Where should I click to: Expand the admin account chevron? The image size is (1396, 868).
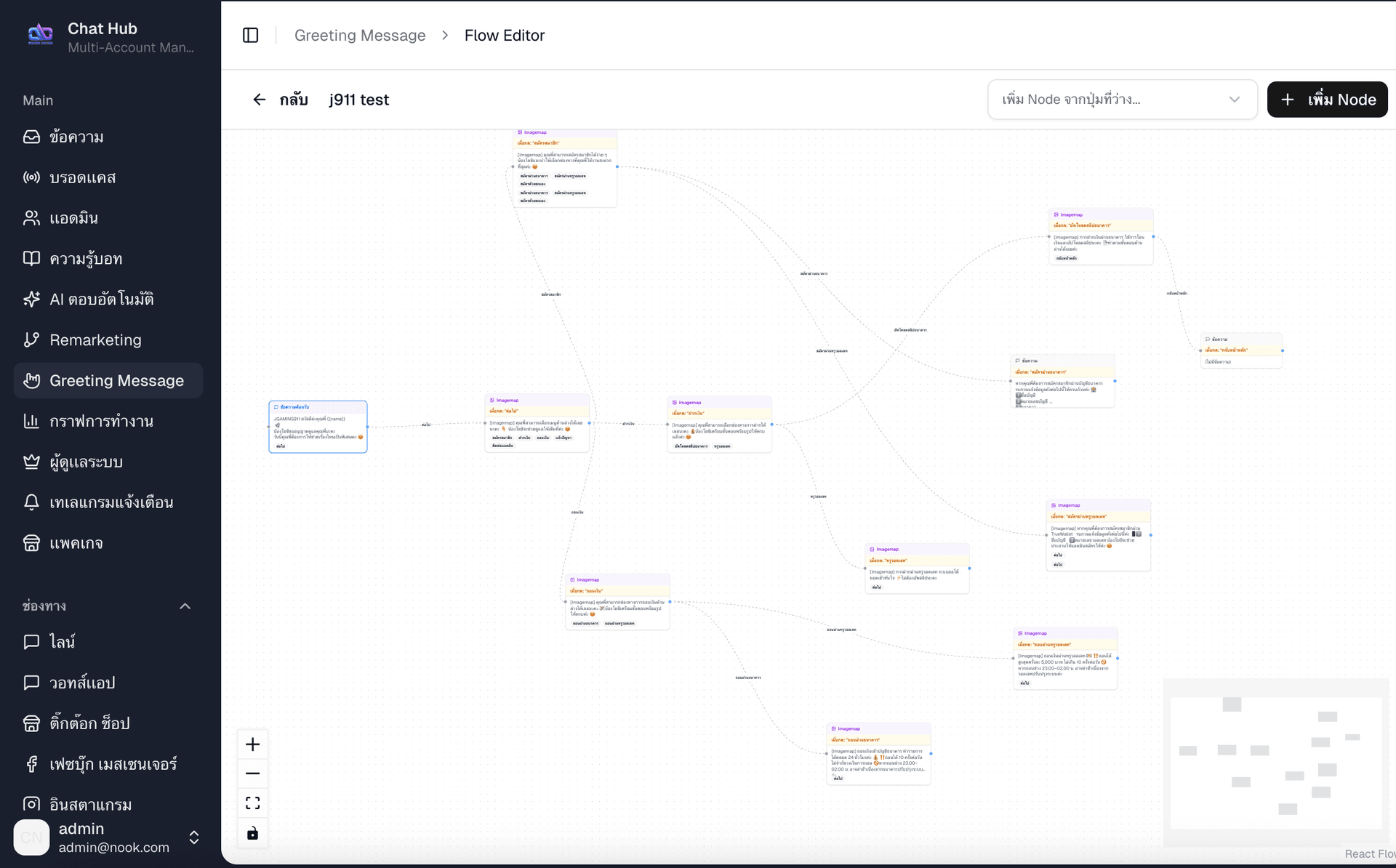pos(194,837)
